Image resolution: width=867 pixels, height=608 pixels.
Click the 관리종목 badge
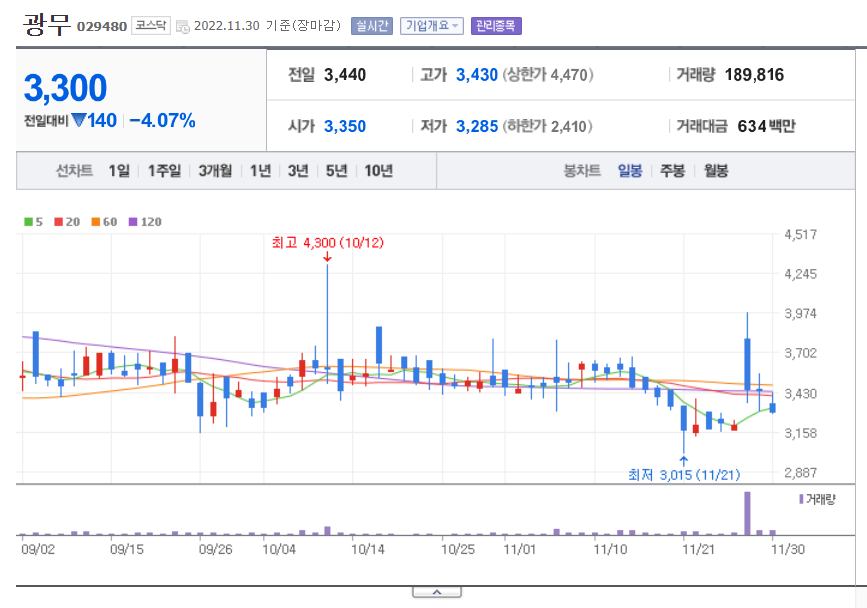(496, 26)
